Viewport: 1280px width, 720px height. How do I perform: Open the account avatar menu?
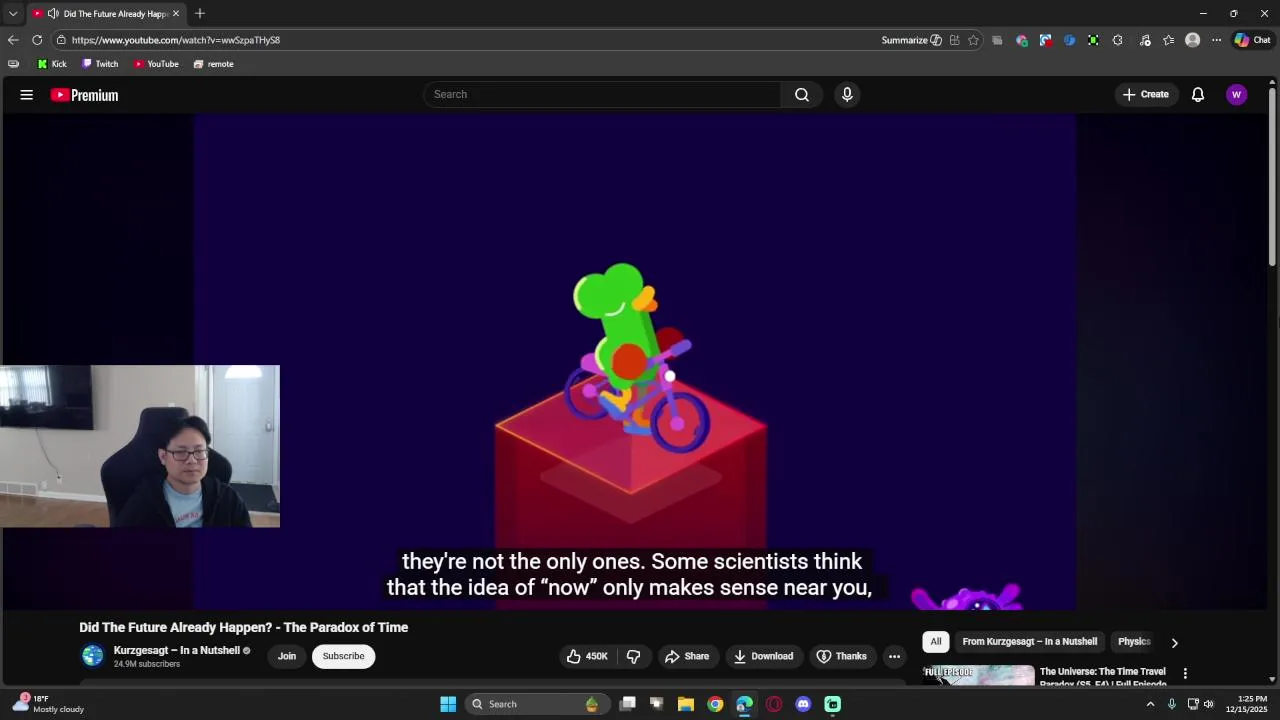click(1237, 95)
